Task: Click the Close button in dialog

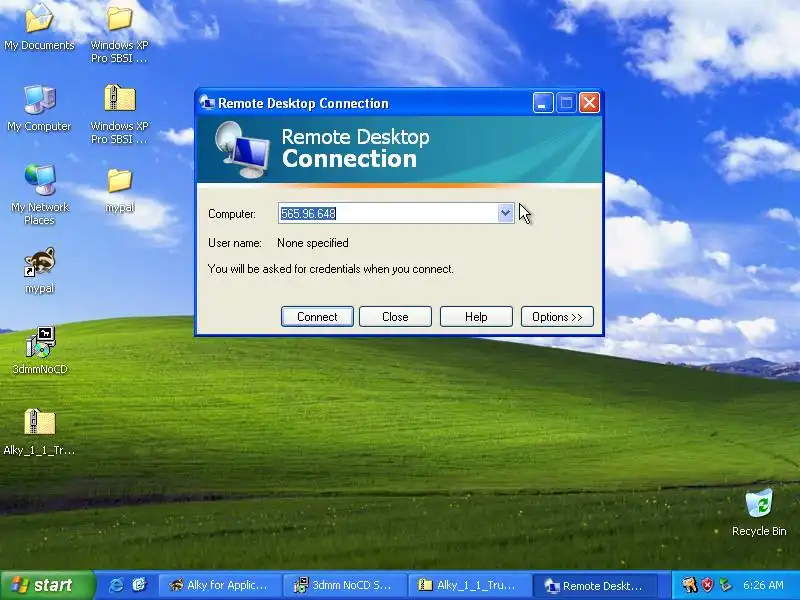Action: click(395, 317)
